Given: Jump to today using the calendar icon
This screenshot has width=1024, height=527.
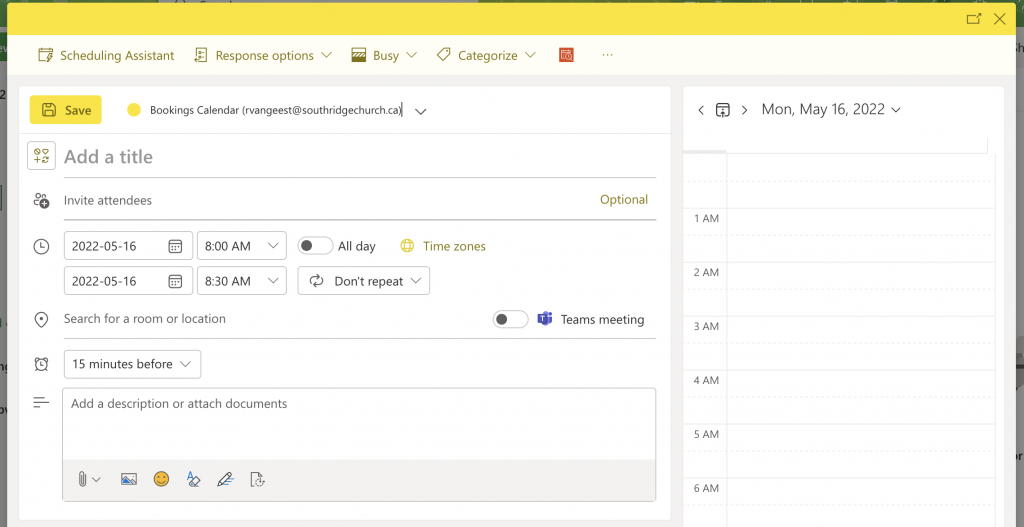Looking at the screenshot, I should pyautogui.click(x=722, y=110).
